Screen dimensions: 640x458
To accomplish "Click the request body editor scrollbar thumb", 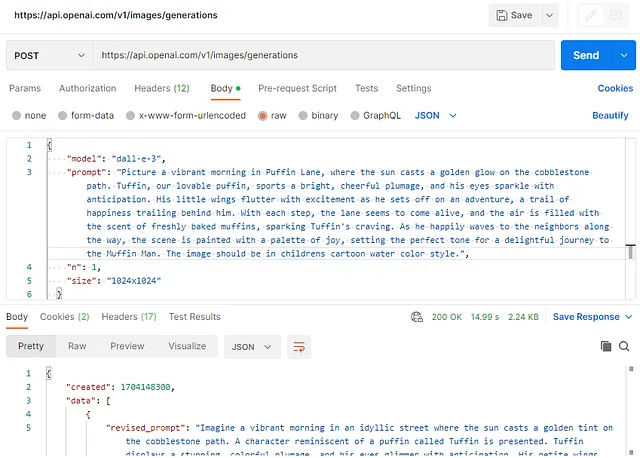I will click(x=631, y=252).
